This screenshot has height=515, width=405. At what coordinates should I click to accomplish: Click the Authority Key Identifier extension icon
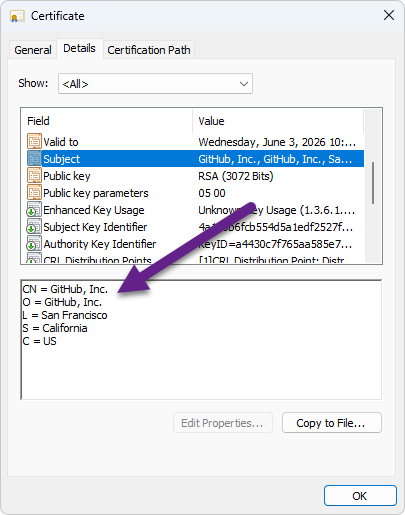34,243
